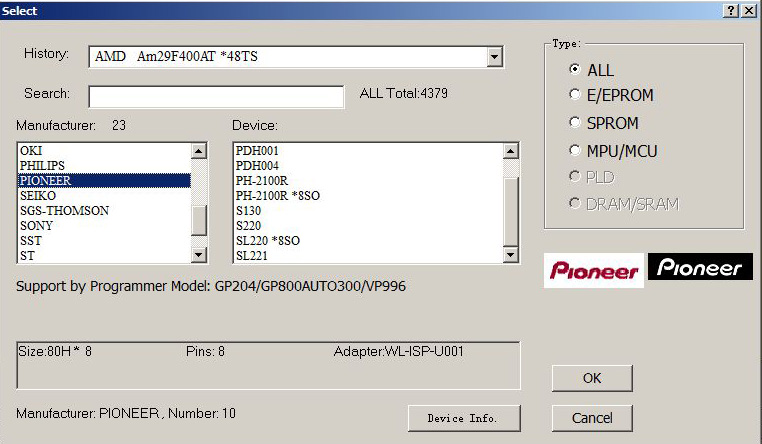
Task: Select the E/EPROM type option
Action: click(575, 94)
